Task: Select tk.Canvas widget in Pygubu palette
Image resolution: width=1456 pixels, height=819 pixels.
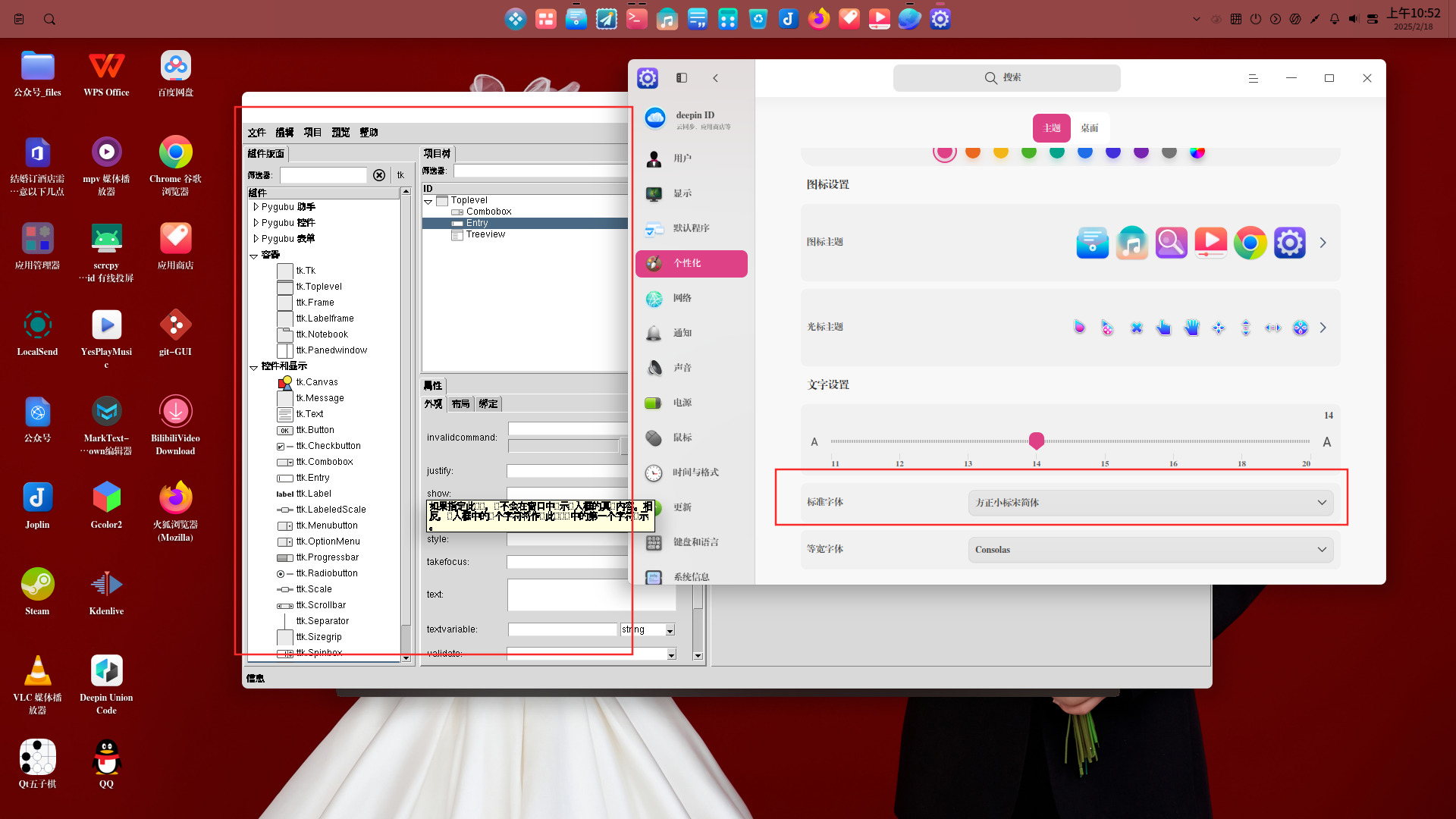Action: [317, 382]
